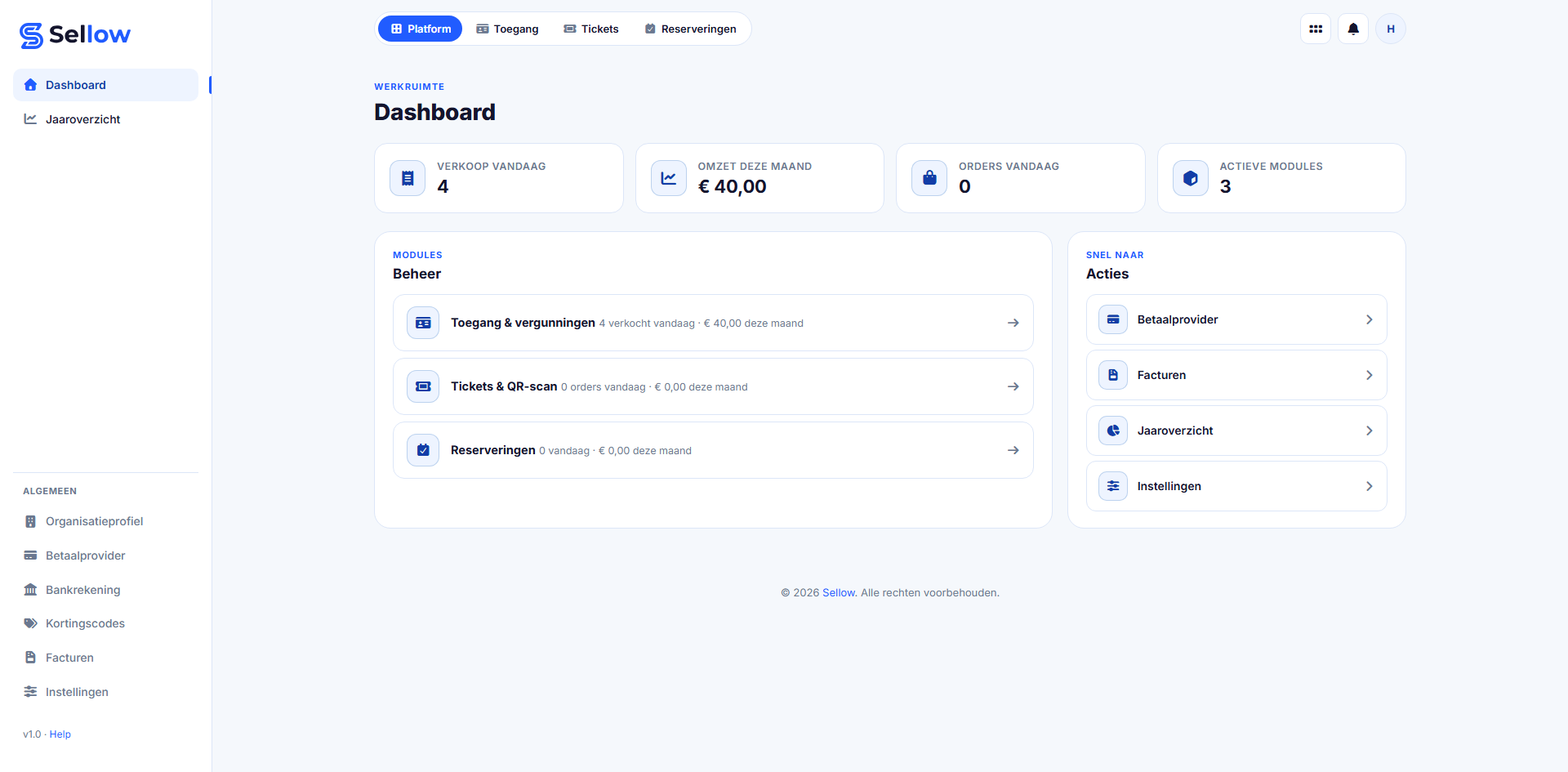The image size is (1568, 772).
Task: Click the Verkoop vandaag value 4
Action: coord(443,186)
